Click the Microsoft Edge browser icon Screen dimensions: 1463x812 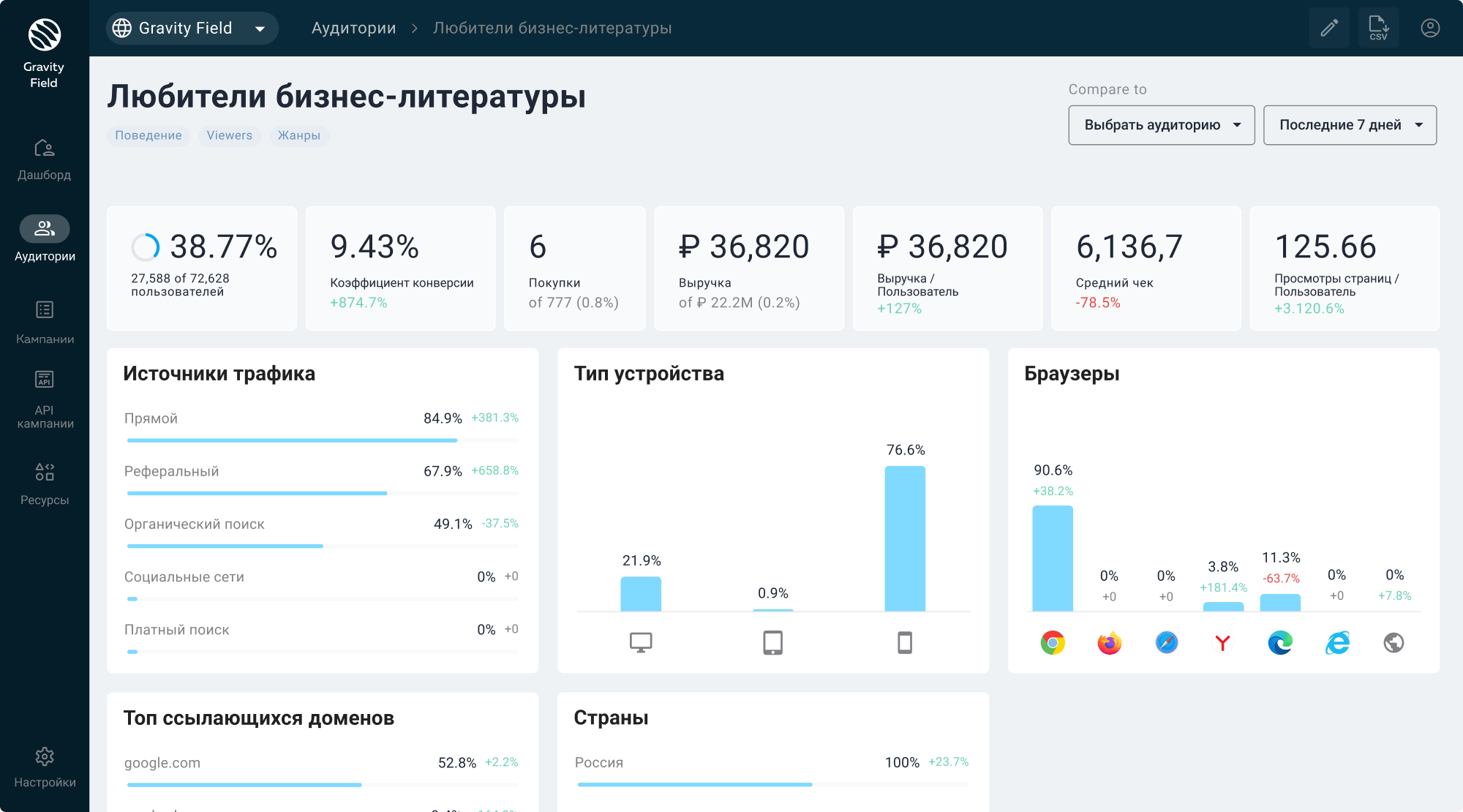pos(1280,642)
